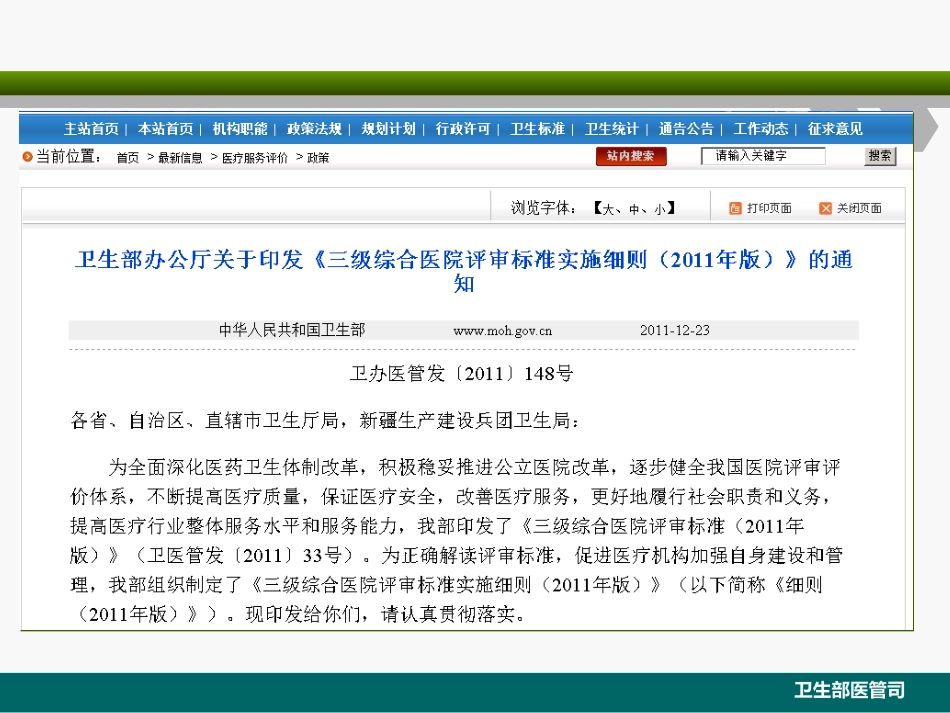Click 通告公告 in the navigation bar
This screenshot has width=950, height=713.
pyautogui.click(x=686, y=129)
